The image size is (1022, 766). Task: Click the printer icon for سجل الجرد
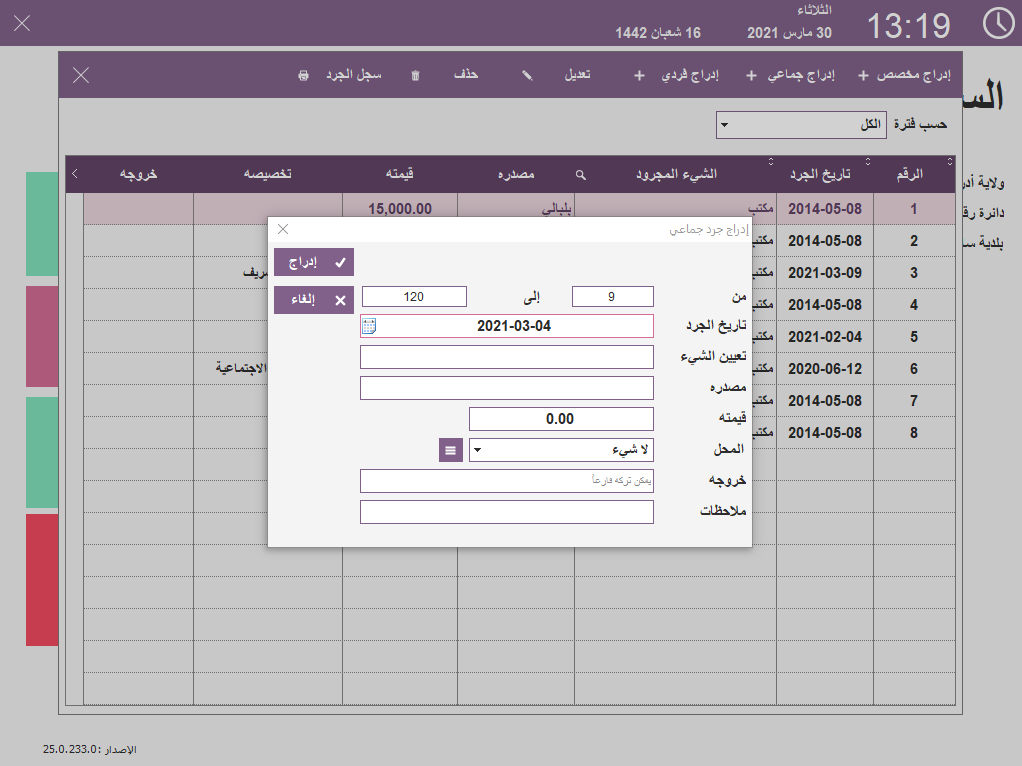click(x=303, y=76)
